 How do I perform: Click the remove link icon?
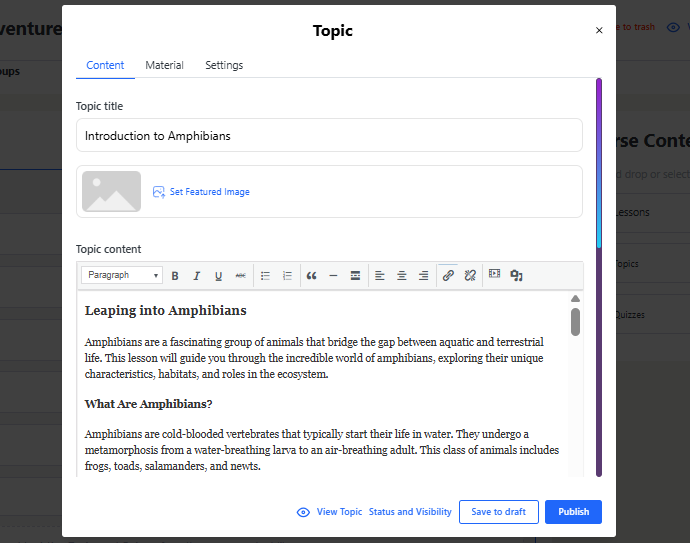pyautogui.click(x=470, y=275)
